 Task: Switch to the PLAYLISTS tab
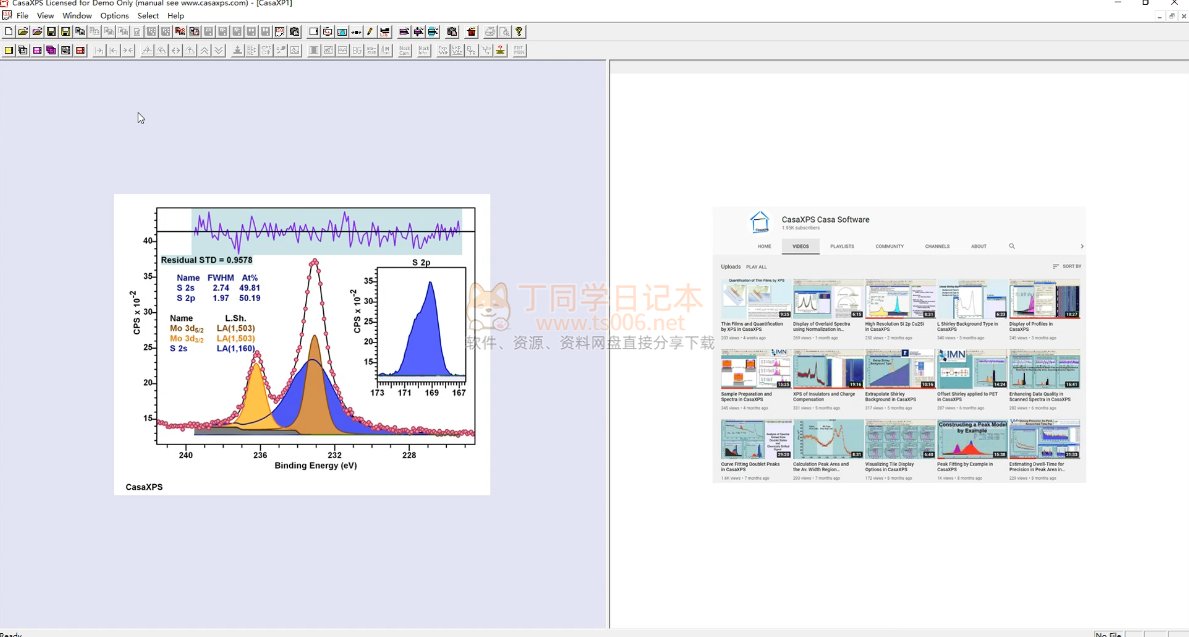point(842,246)
